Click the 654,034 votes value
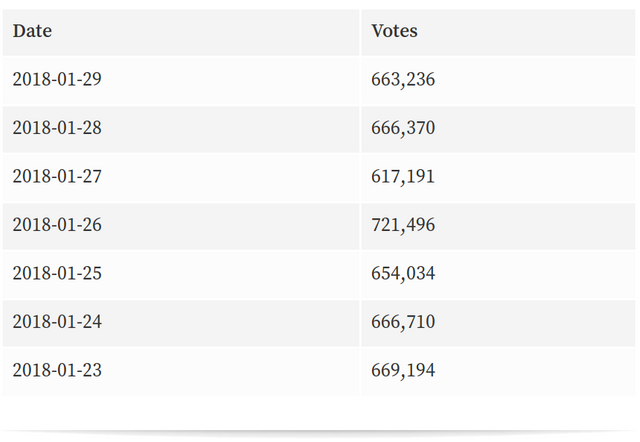This screenshot has height=442, width=640. [x=403, y=274]
